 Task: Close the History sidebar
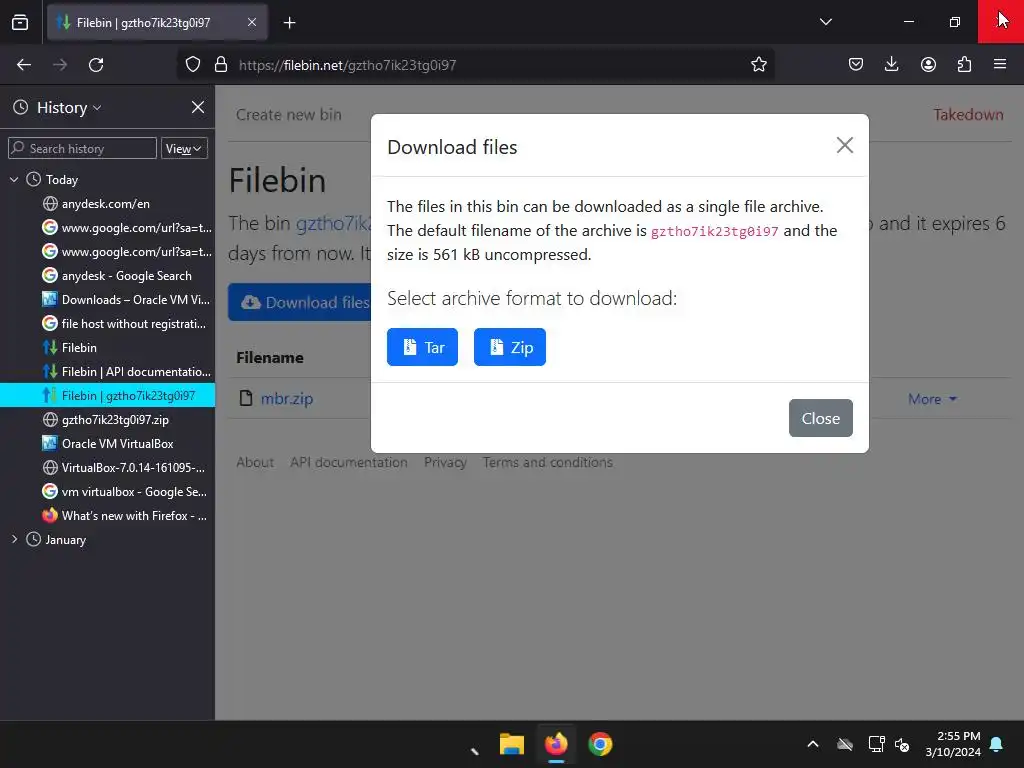point(198,107)
